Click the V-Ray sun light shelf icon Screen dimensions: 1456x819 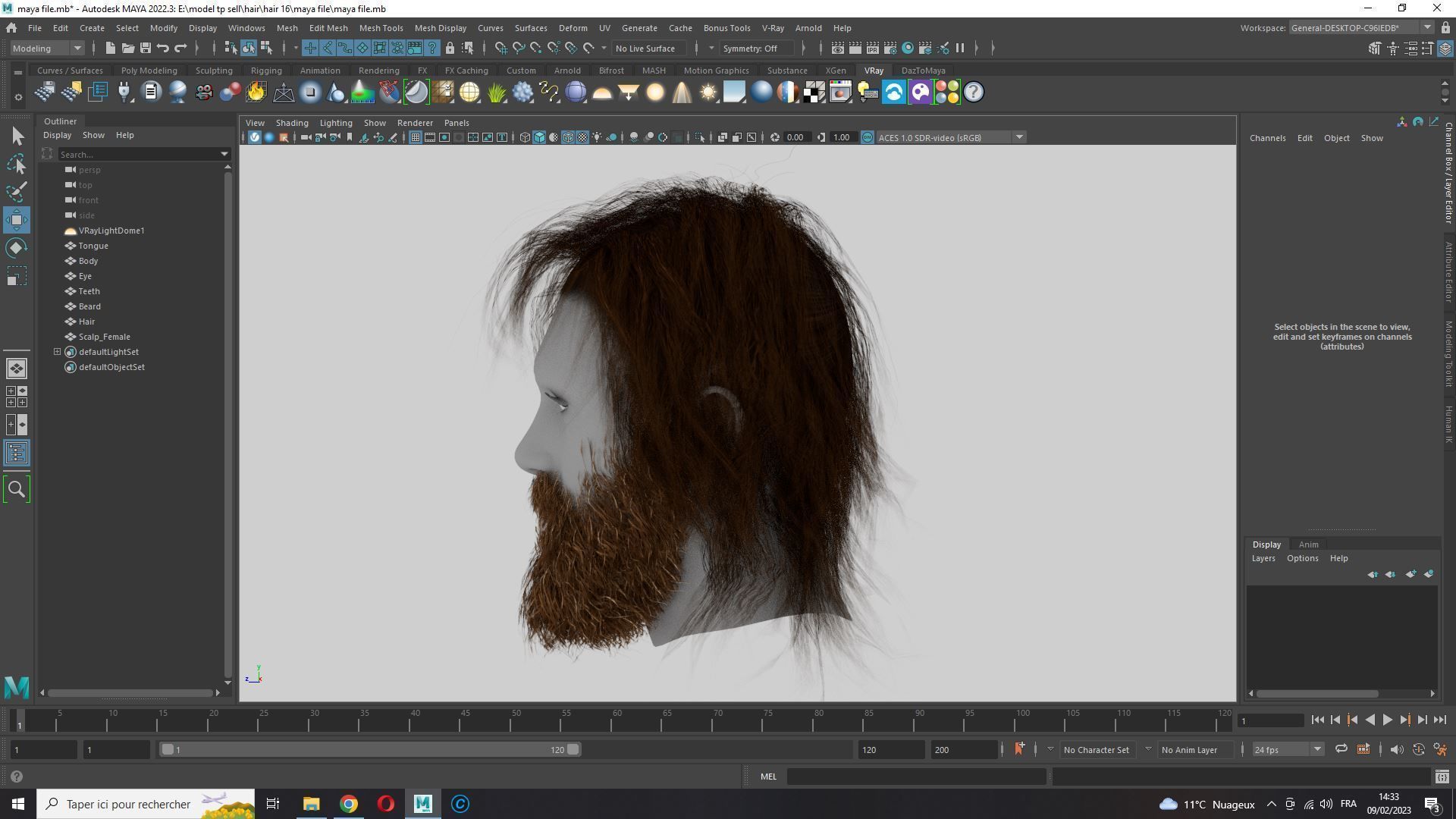coord(708,93)
